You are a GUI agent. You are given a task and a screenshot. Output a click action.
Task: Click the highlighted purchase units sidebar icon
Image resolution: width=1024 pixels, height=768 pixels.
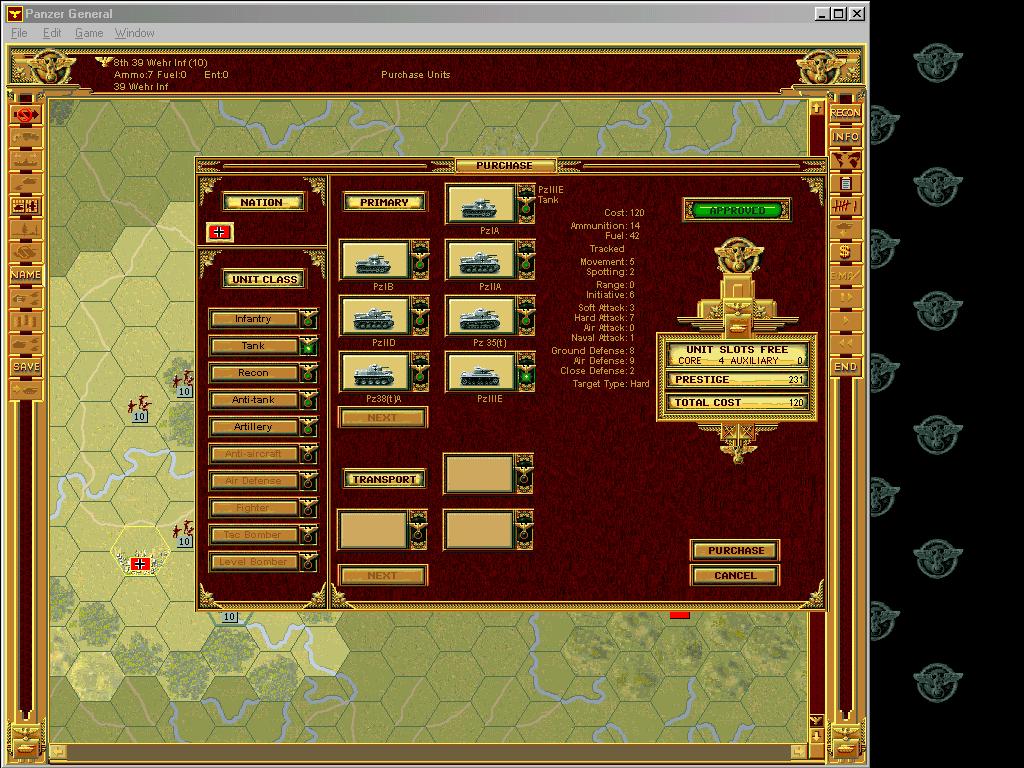click(26, 206)
